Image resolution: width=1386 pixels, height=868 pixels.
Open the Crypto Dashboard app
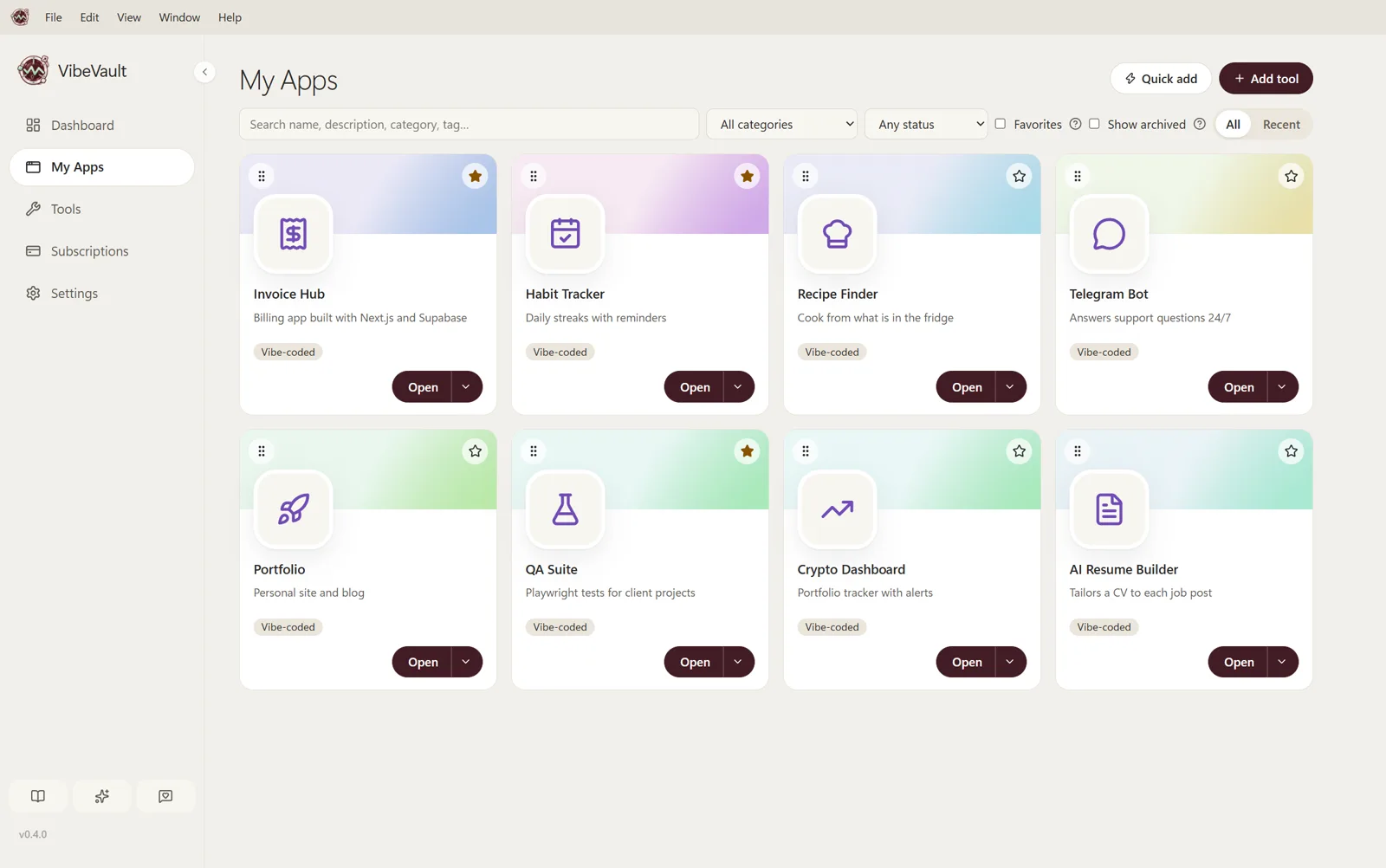point(967,662)
